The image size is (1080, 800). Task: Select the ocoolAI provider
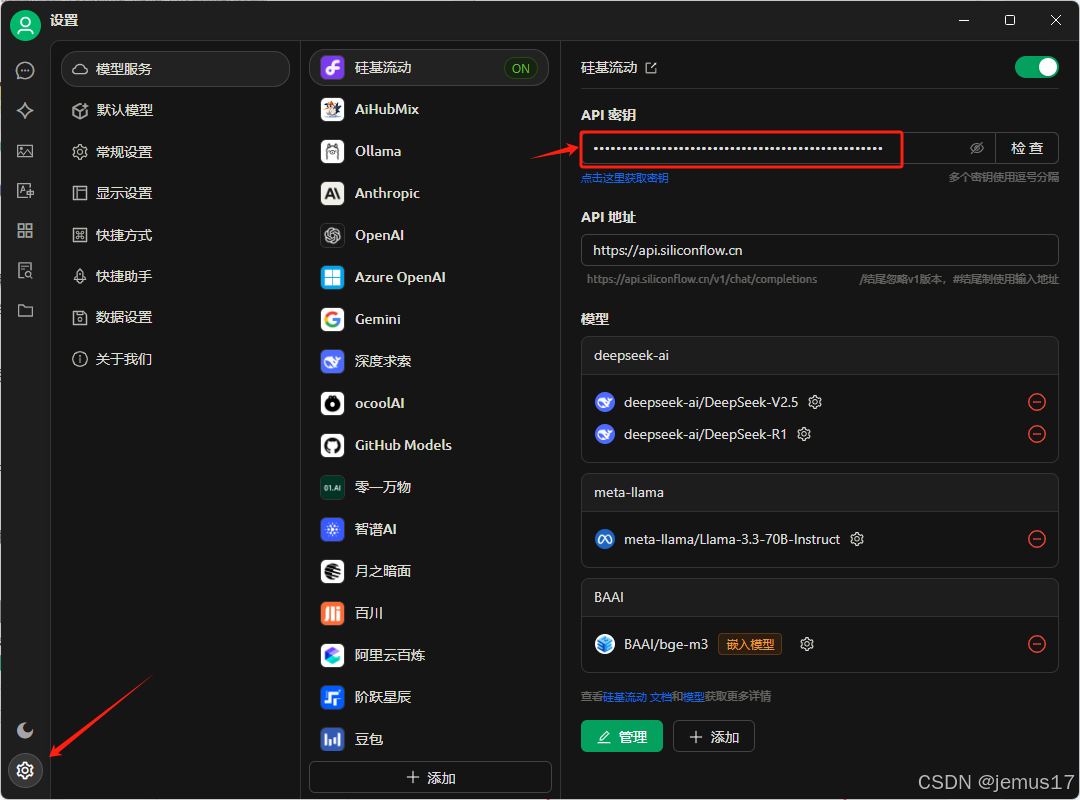[429, 403]
